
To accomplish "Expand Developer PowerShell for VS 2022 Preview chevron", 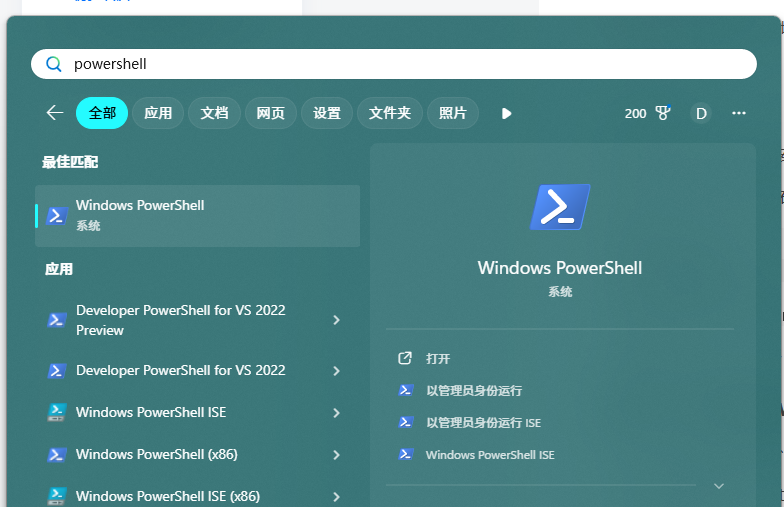I will pos(336,320).
